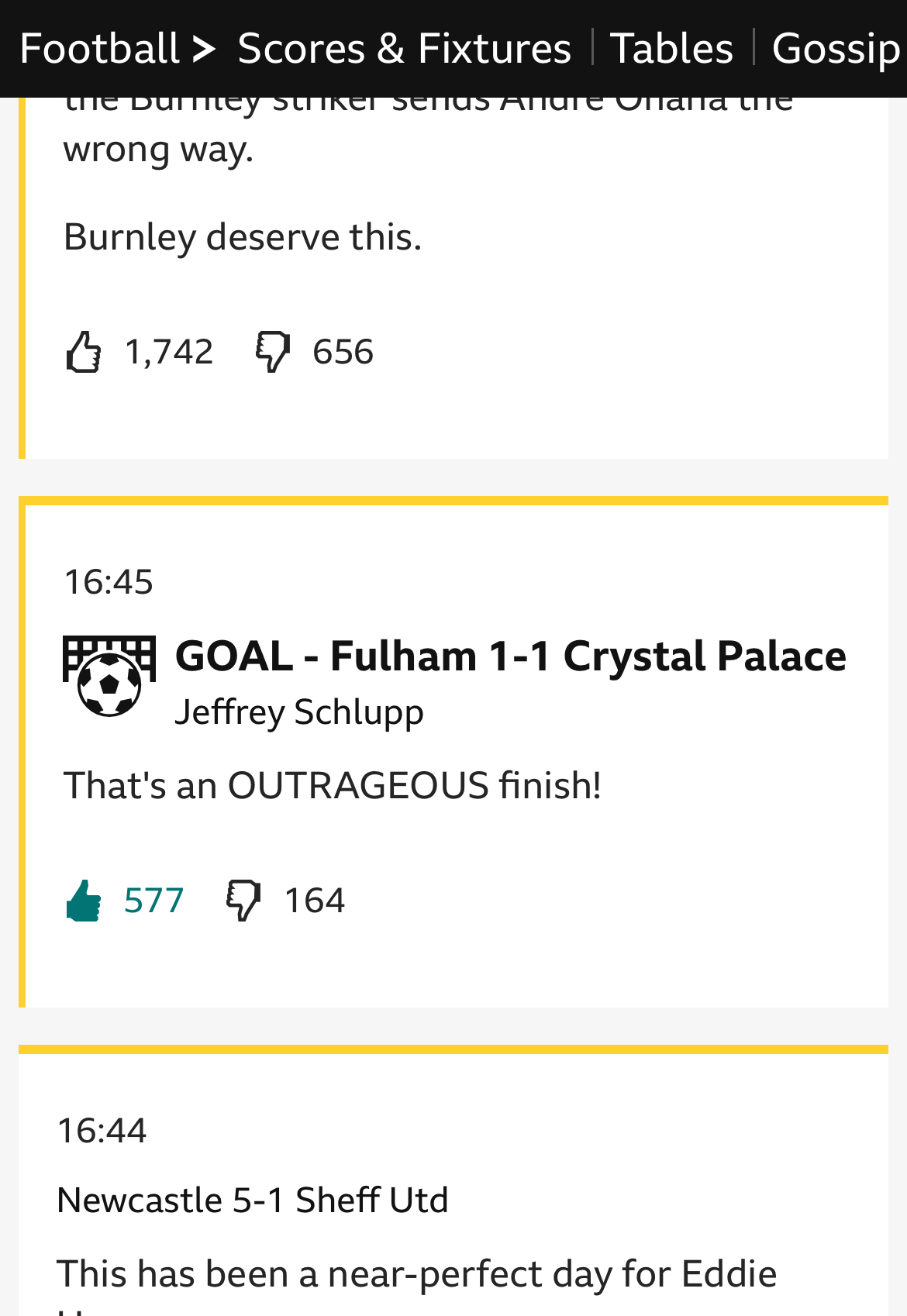Click the 16:44 post timestamp

coord(102,1131)
